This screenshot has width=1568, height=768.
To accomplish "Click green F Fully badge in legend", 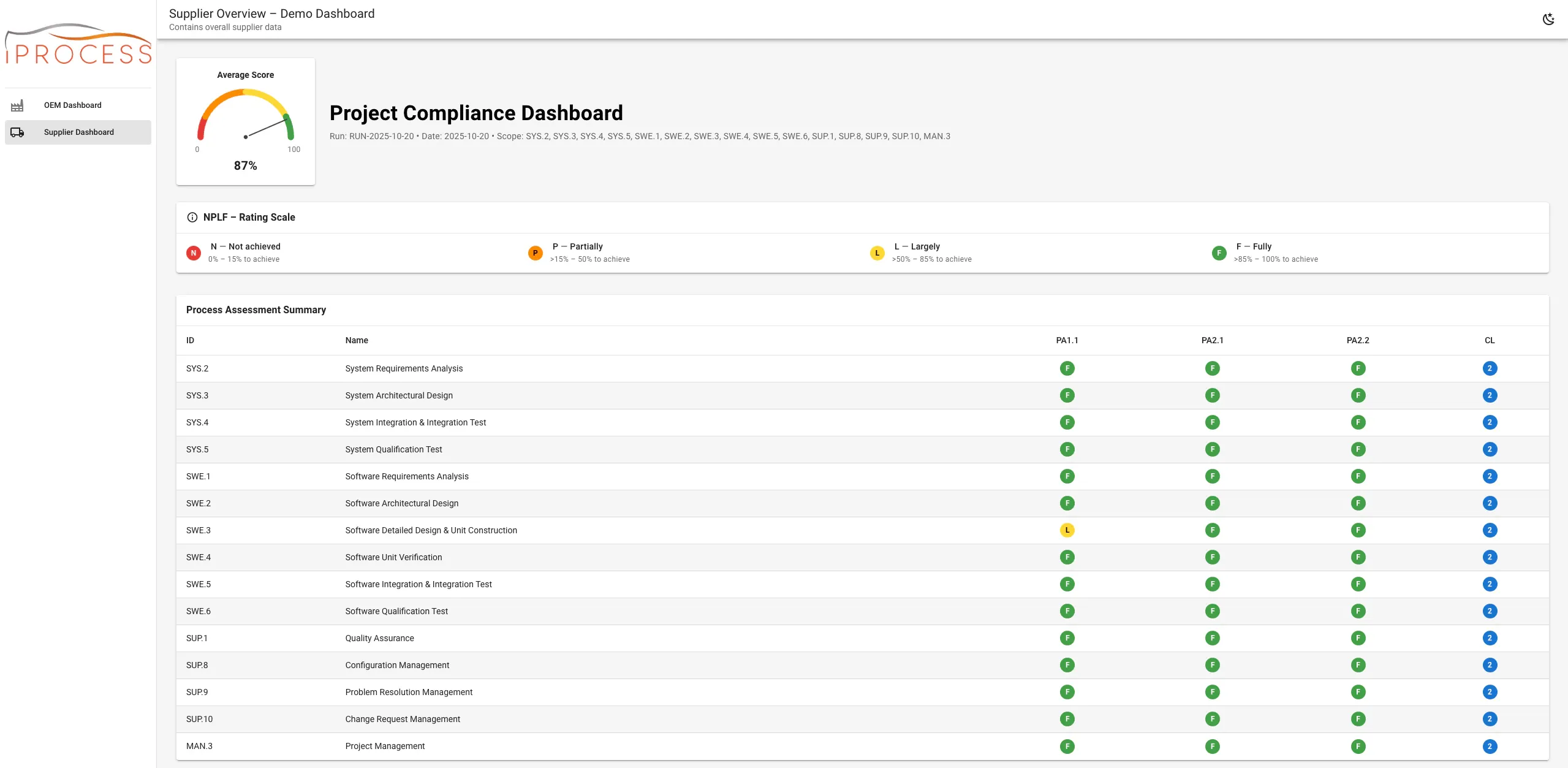I will [x=1219, y=253].
